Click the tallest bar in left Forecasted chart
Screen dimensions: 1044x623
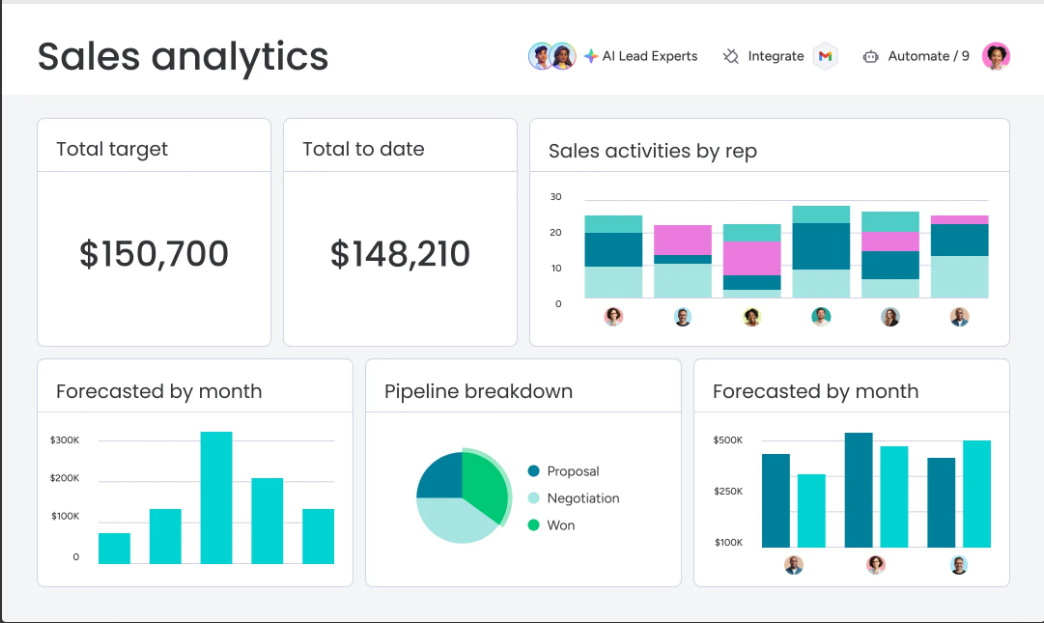pyautogui.click(x=216, y=498)
